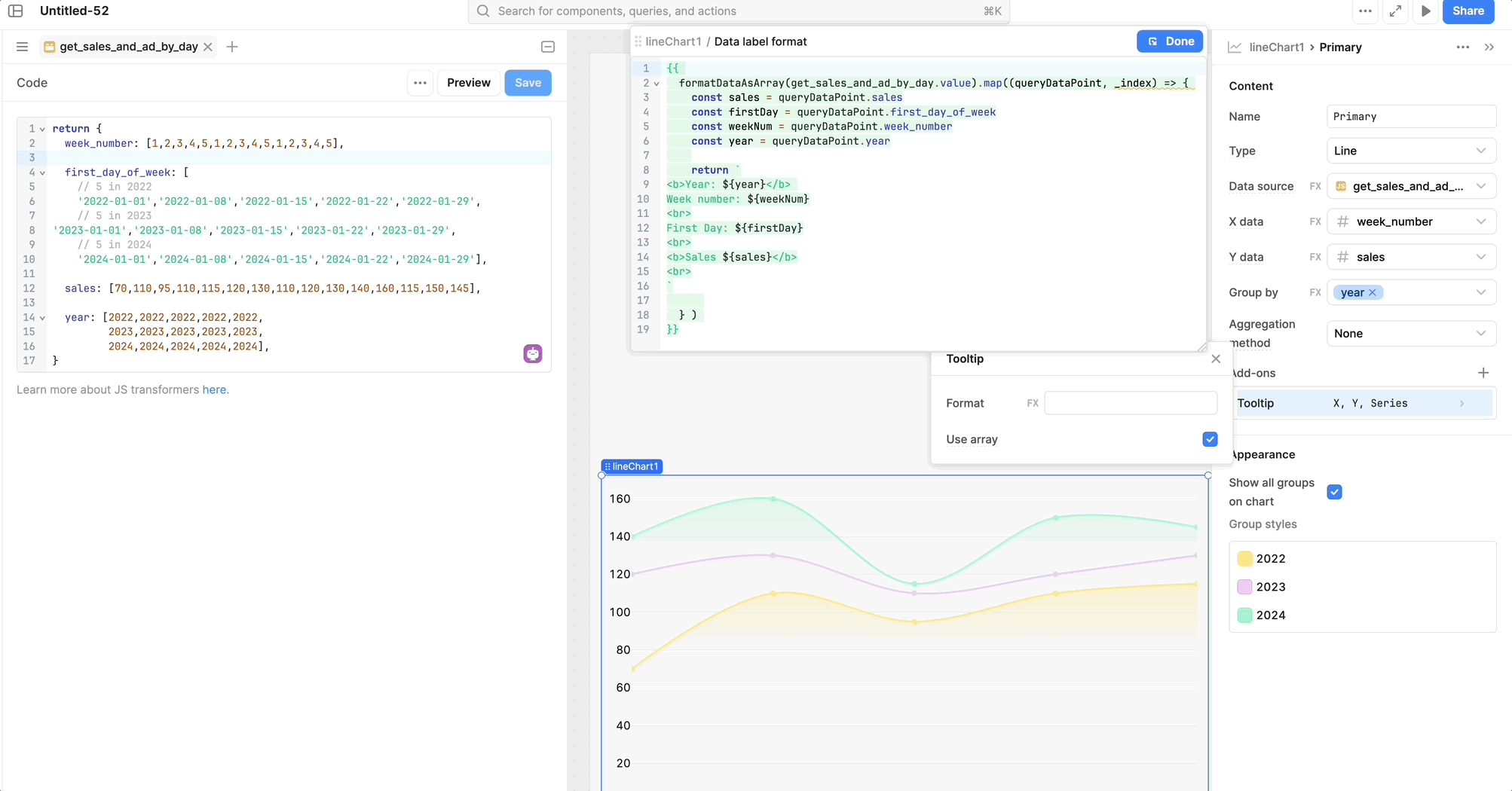Click the search bar for components
Screen dimensions: 1512x791
[739, 11]
